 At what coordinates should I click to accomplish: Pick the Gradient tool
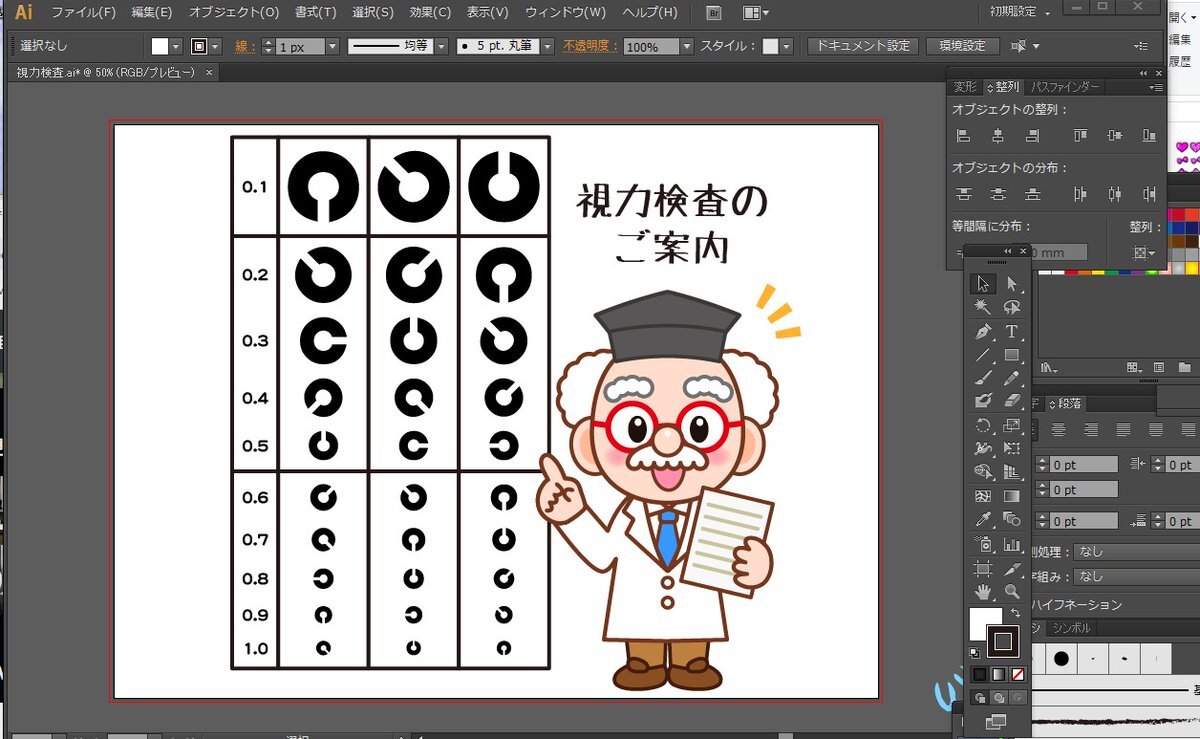[1012, 496]
